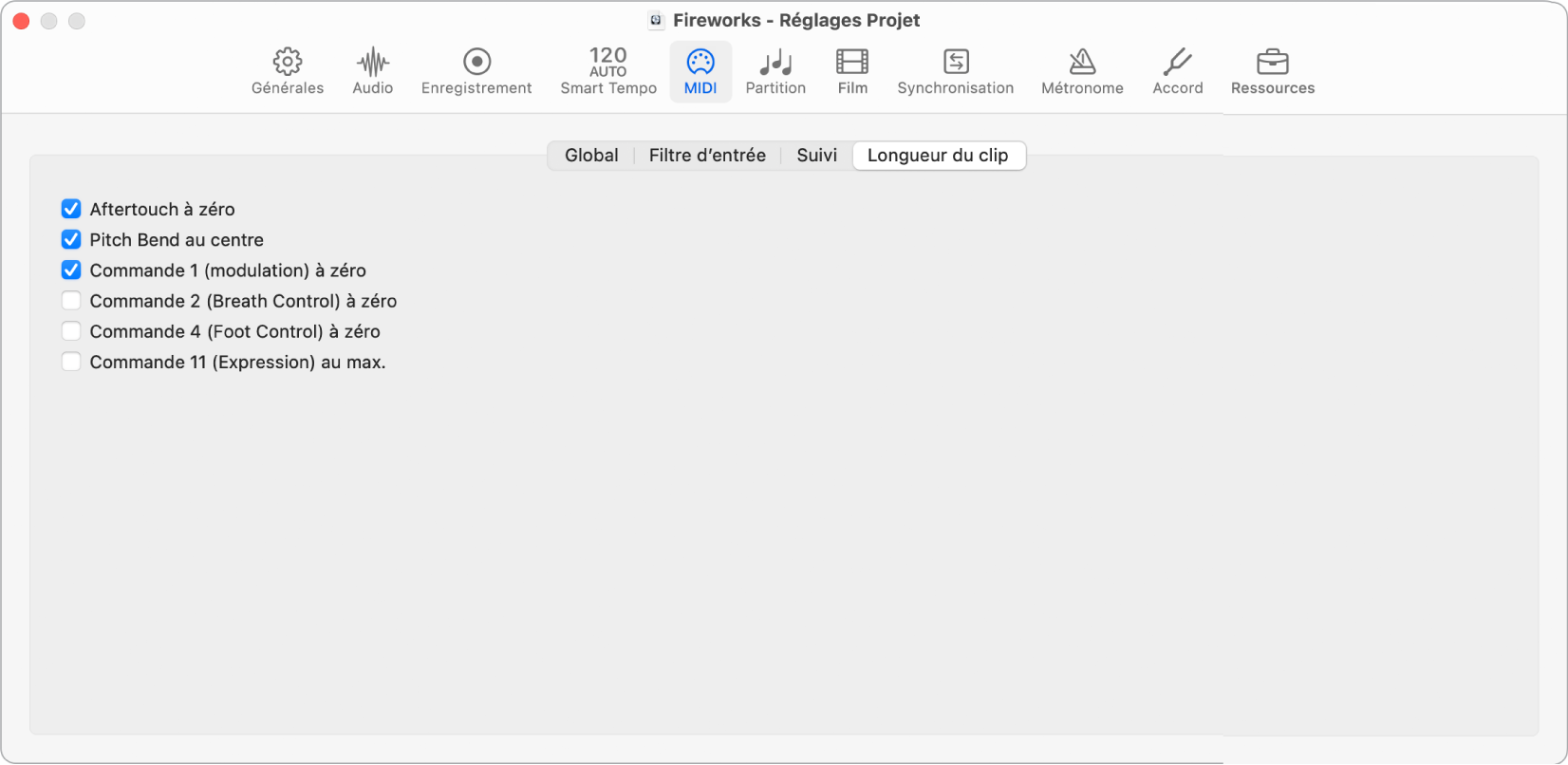The width and height of the screenshot is (1568, 765).
Task: Open the Audio waveform settings pane
Action: pyautogui.click(x=373, y=72)
